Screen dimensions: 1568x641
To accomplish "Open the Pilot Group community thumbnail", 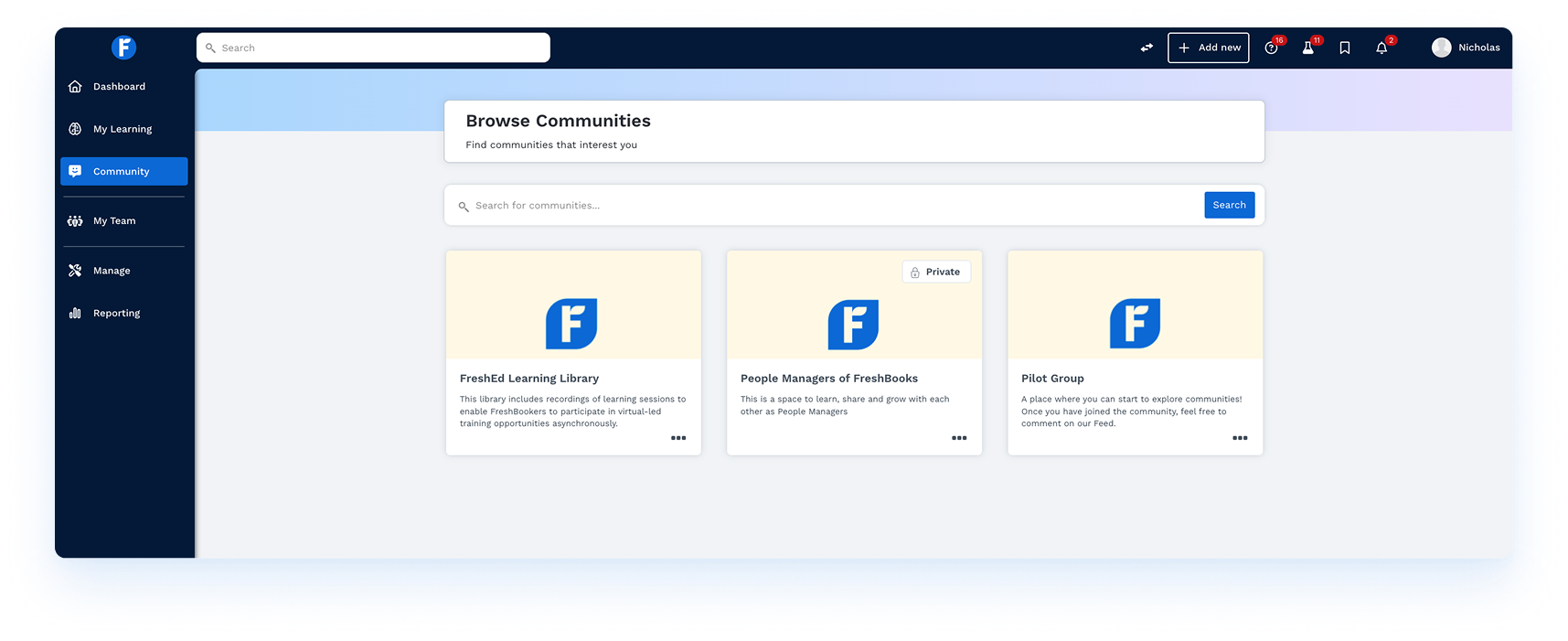I will [x=1135, y=305].
